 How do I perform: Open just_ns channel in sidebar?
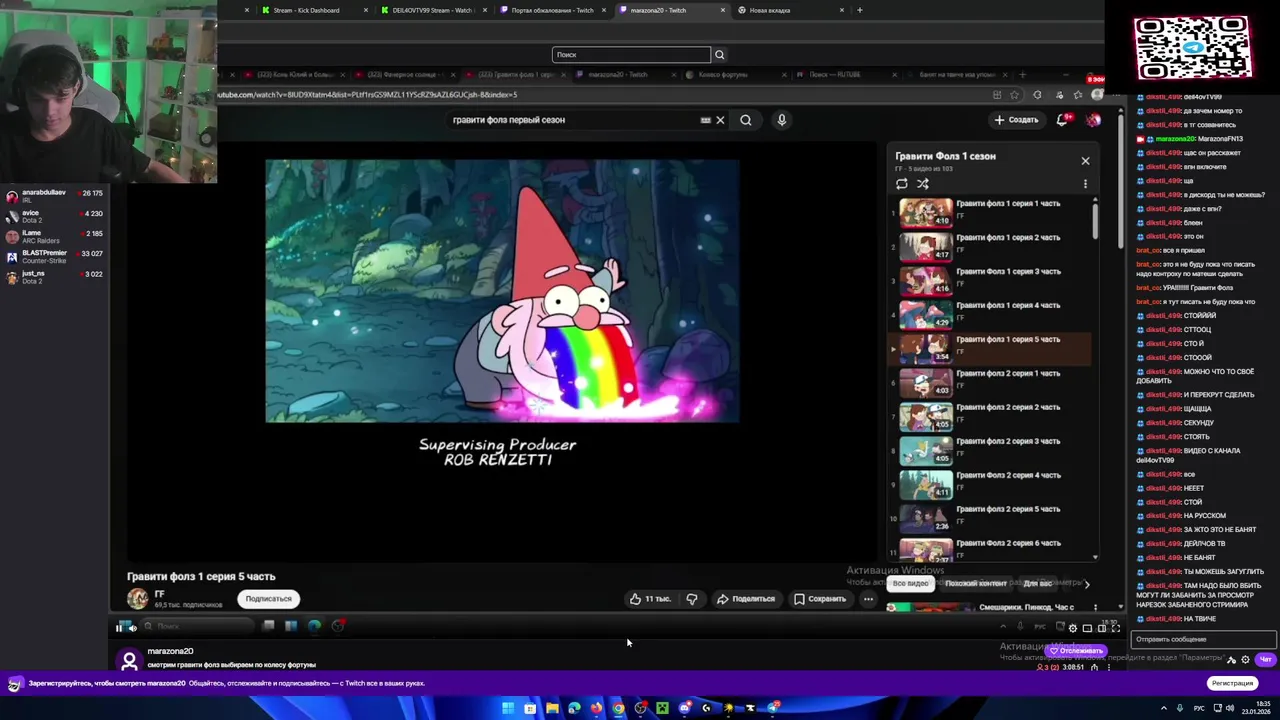pos(55,277)
